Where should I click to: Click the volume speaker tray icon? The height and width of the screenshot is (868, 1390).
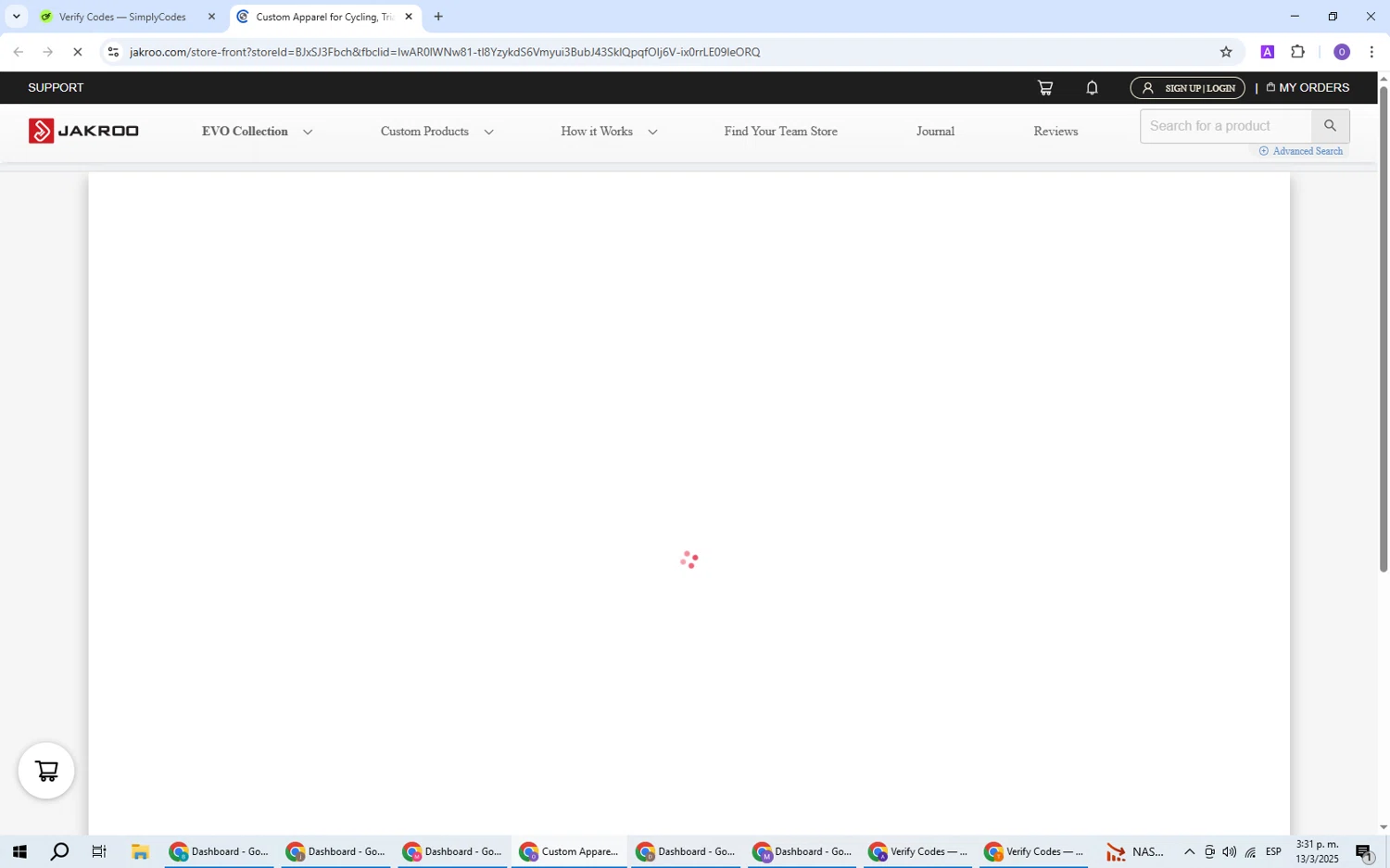click(x=1229, y=852)
